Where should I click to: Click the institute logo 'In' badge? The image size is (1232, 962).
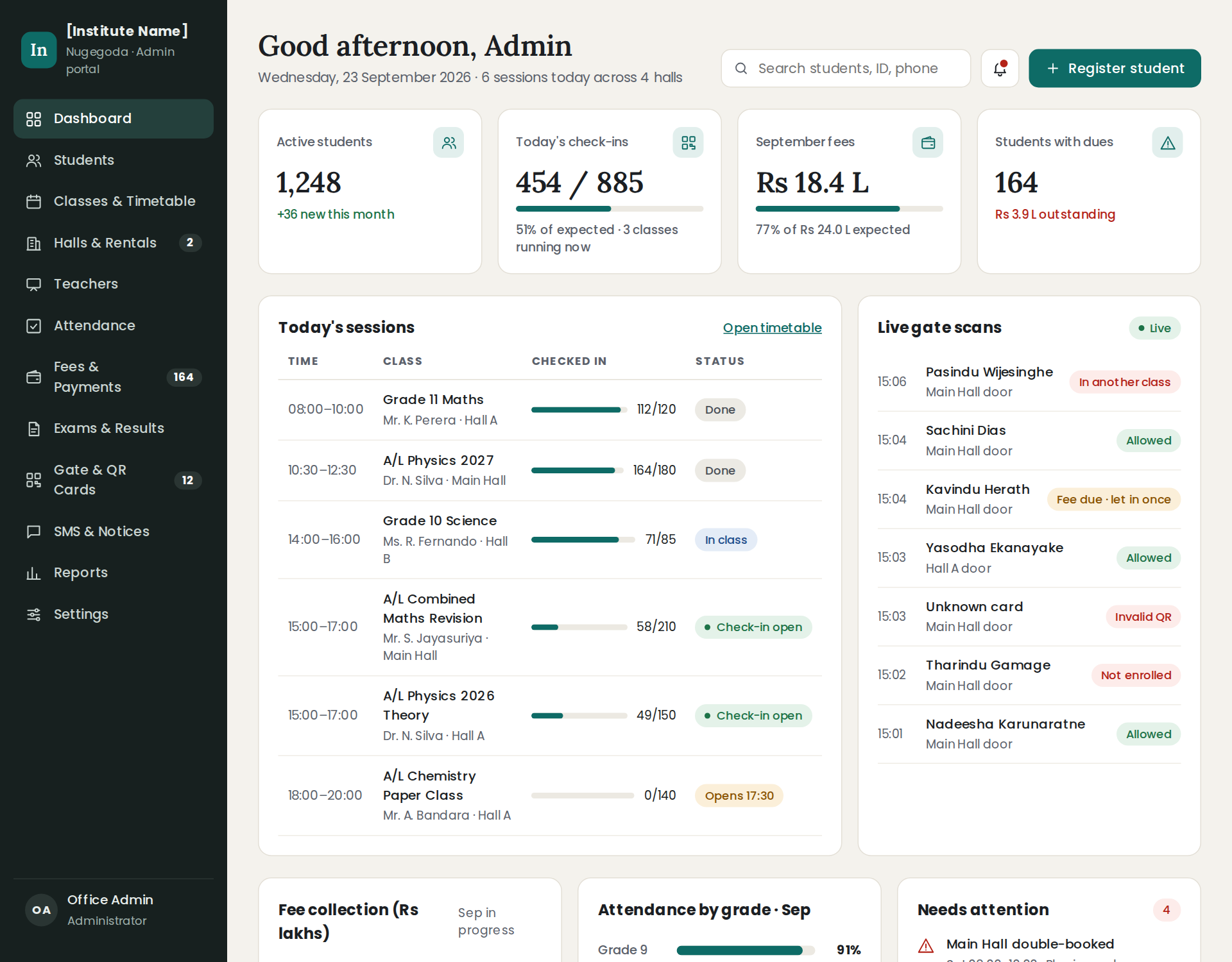[x=38, y=50]
